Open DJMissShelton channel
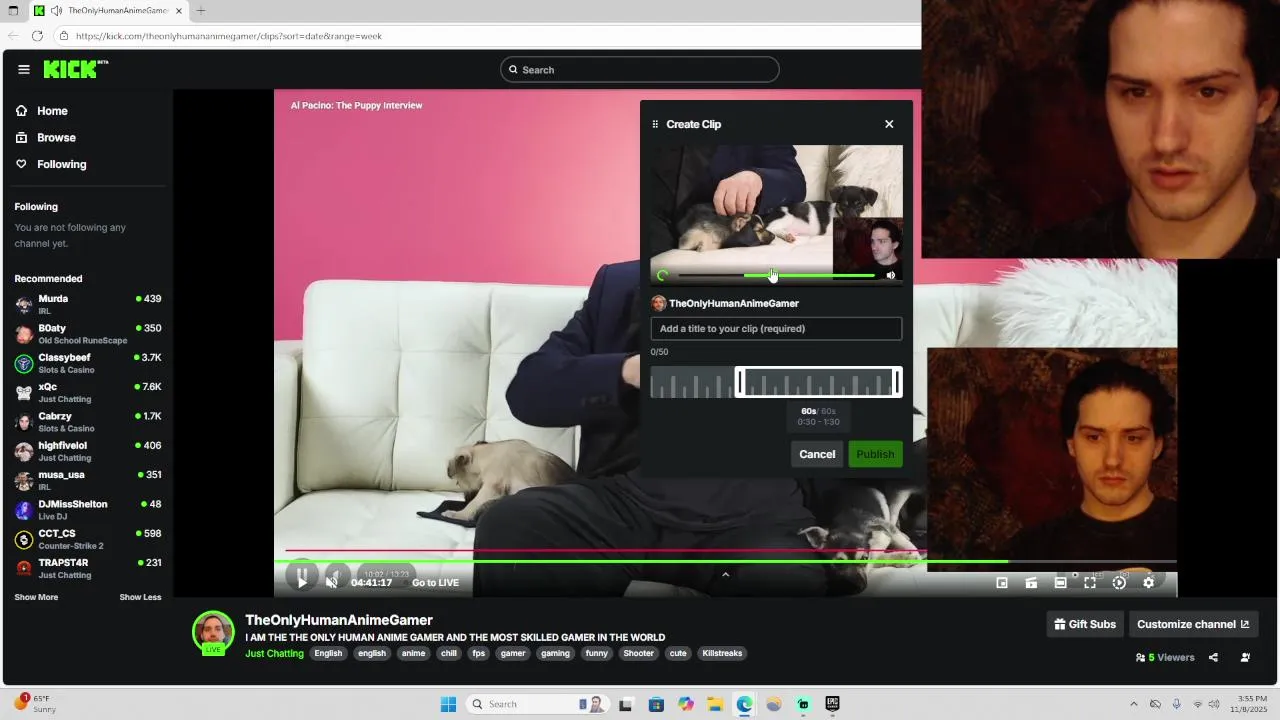 pyautogui.click(x=88, y=510)
